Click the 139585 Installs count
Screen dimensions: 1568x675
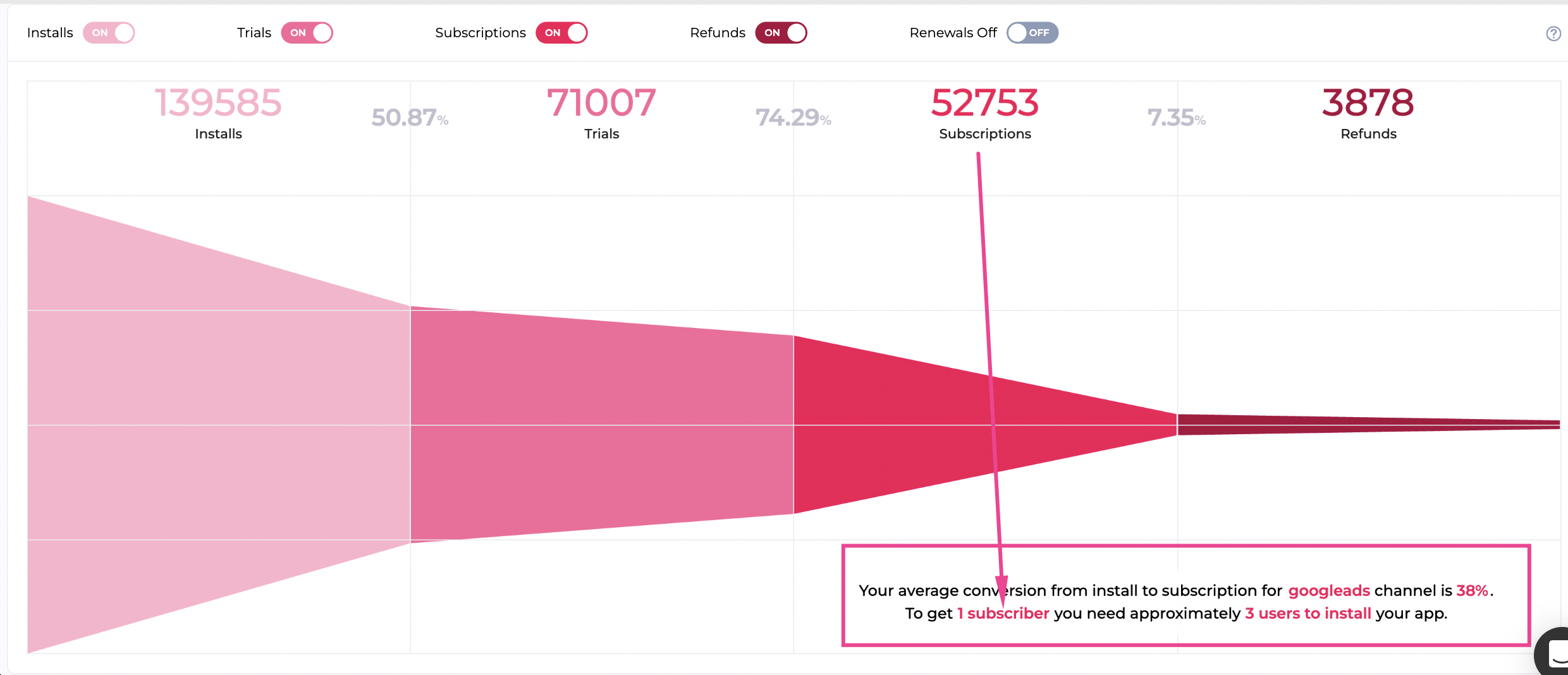(x=218, y=103)
